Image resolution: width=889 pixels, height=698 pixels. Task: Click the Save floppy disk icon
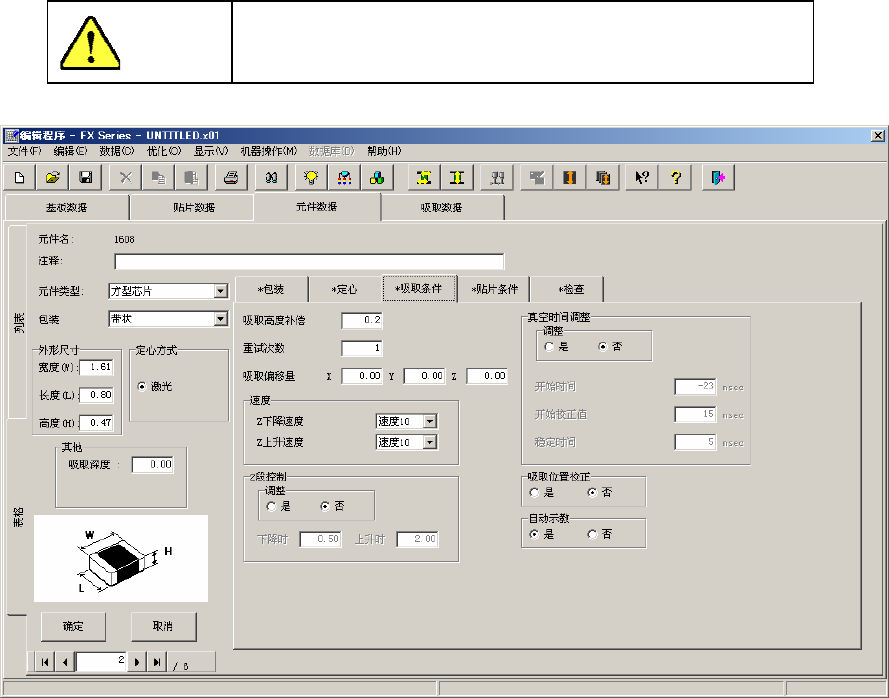coord(85,178)
